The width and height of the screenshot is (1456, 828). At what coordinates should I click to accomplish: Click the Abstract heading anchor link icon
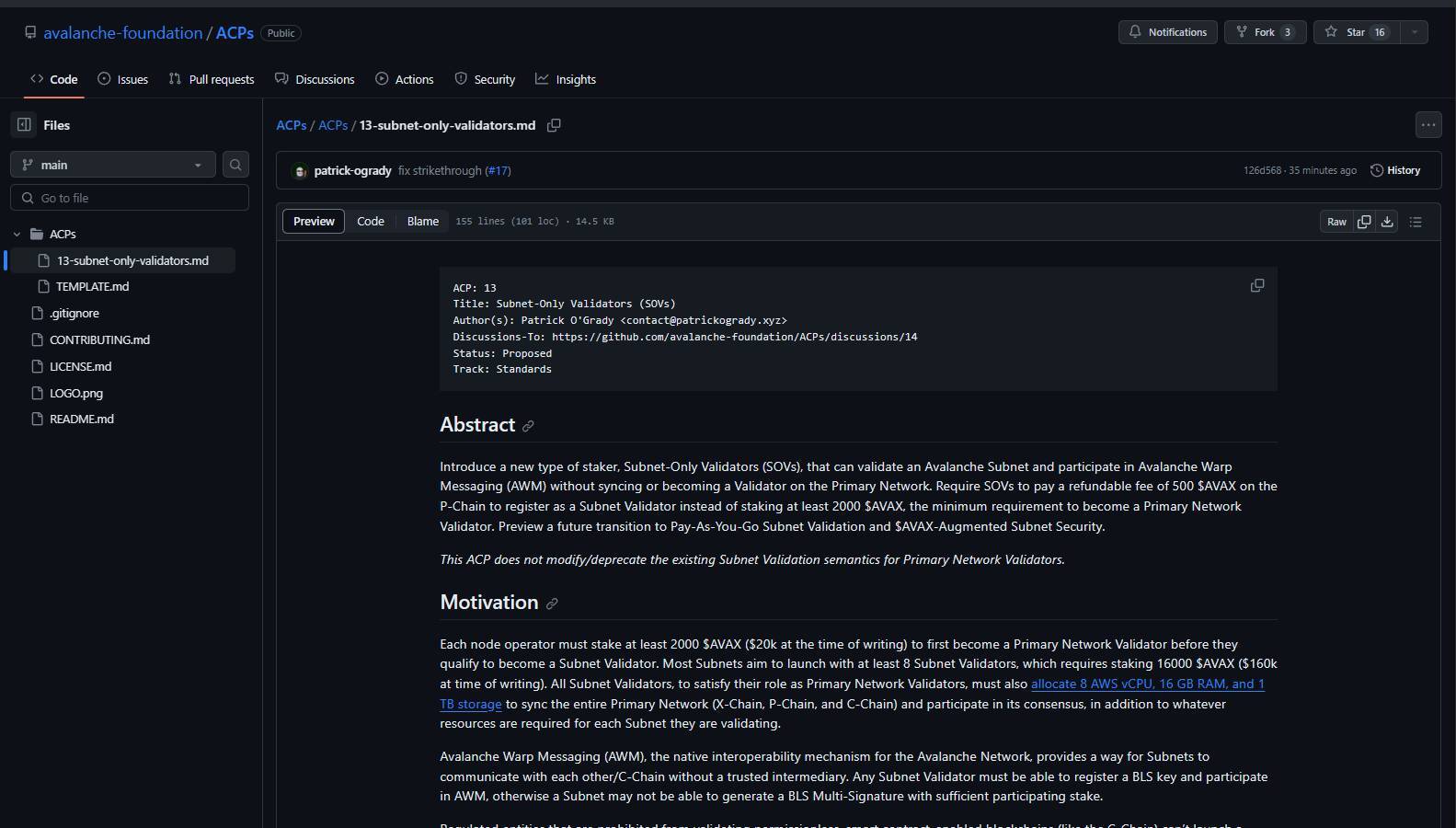tap(528, 426)
